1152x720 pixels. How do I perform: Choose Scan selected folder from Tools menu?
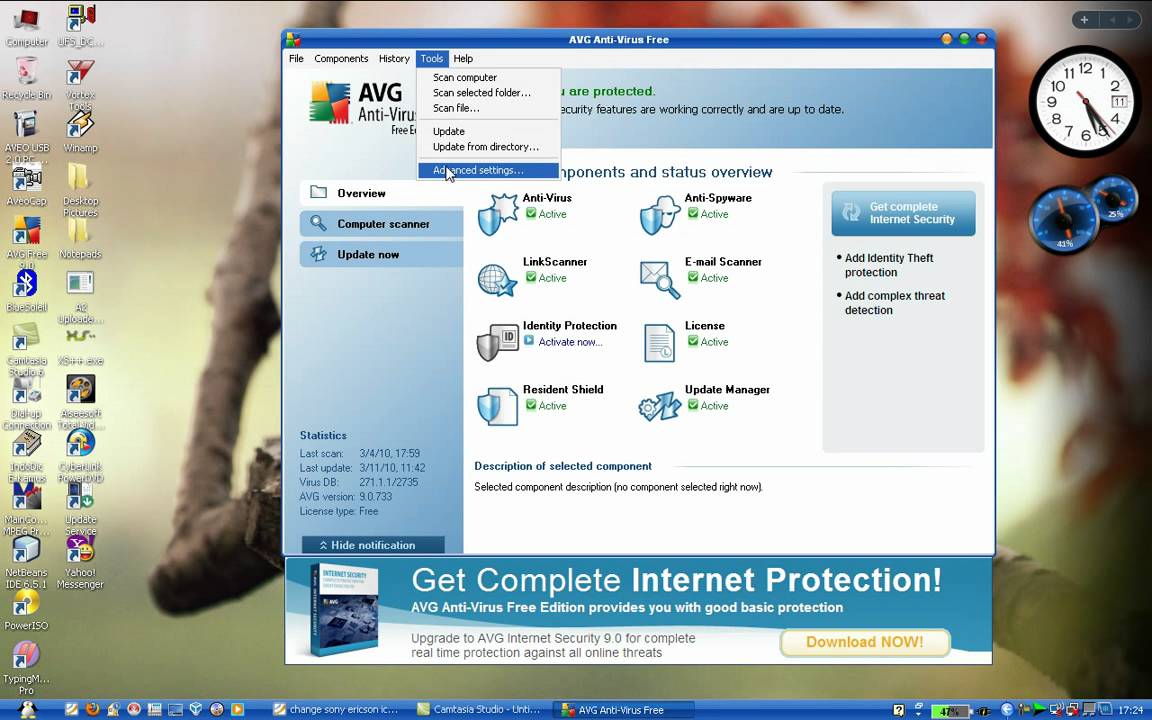point(489,93)
